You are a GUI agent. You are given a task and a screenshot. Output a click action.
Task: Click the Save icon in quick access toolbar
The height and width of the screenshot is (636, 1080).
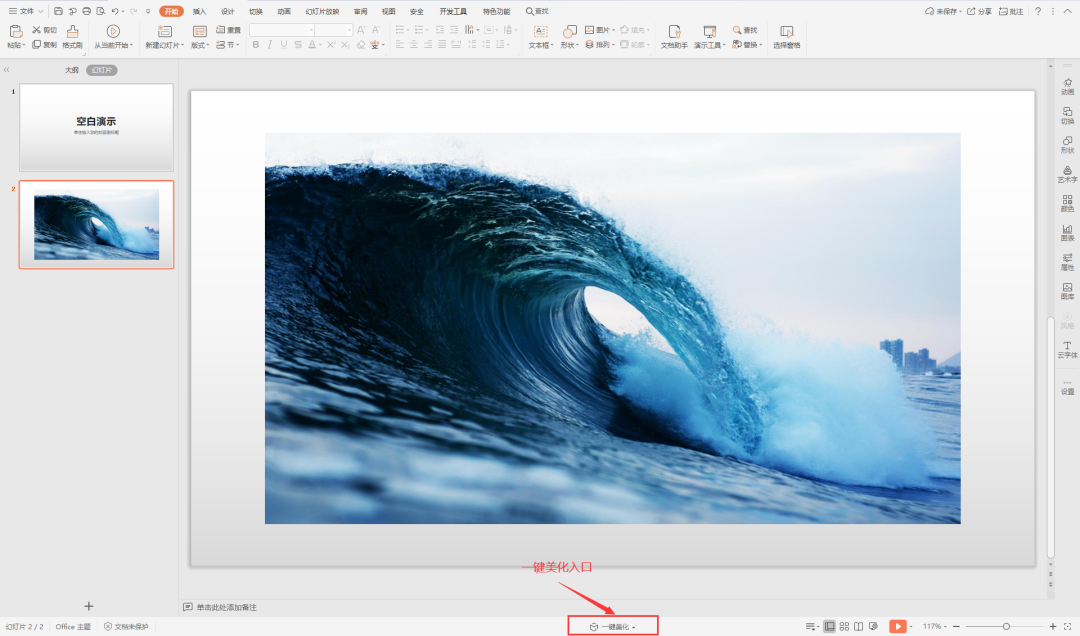[x=59, y=11]
